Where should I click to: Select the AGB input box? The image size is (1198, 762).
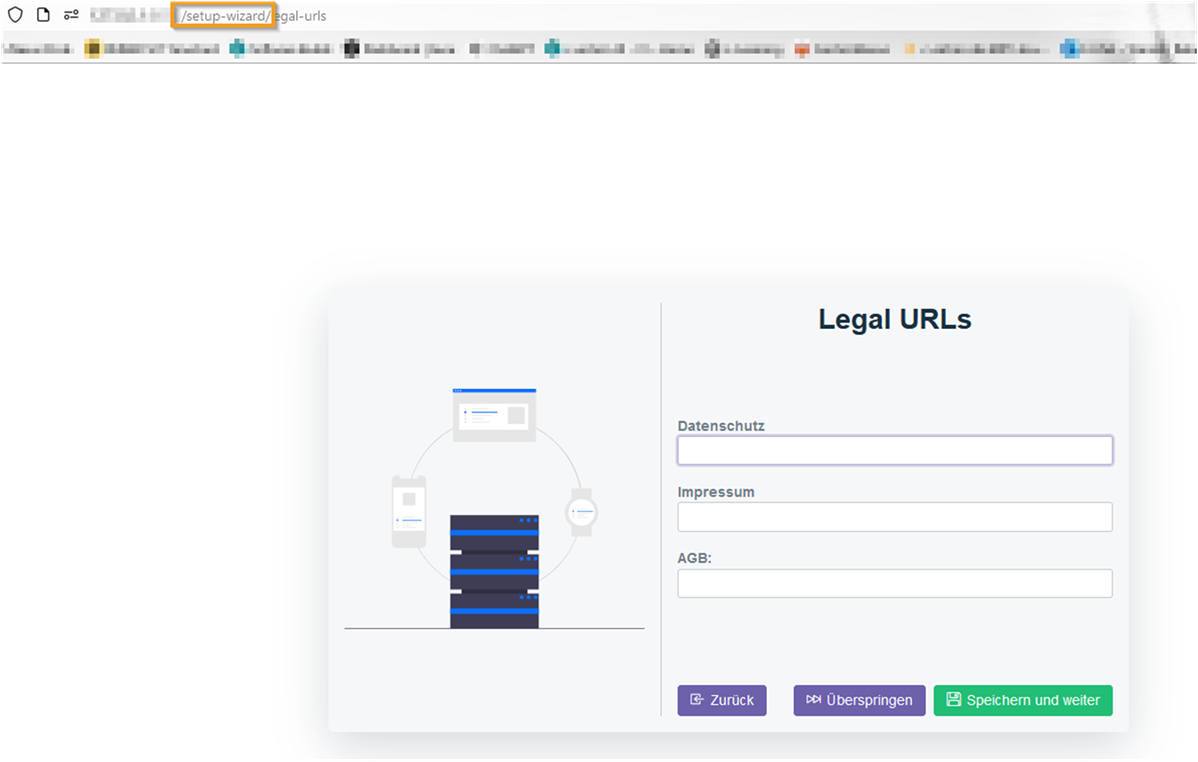[894, 583]
